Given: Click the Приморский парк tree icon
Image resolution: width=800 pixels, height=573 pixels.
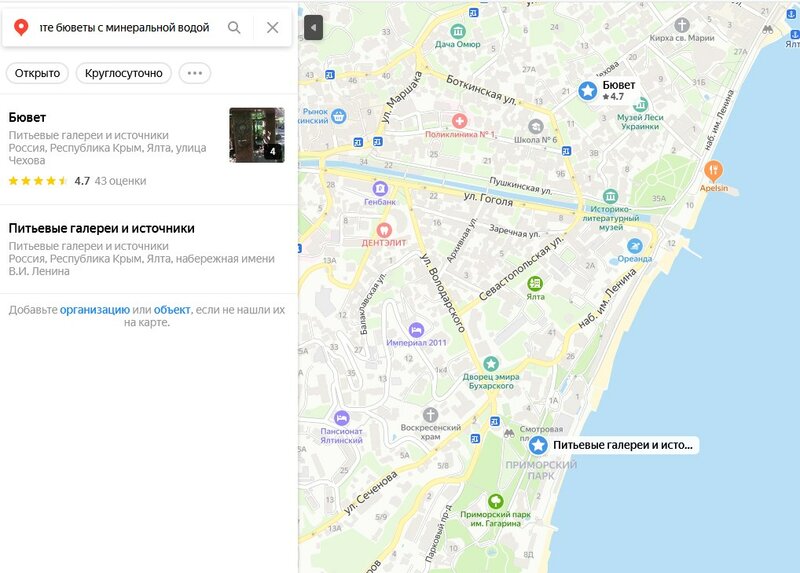Looking at the screenshot, I should [x=494, y=501].
